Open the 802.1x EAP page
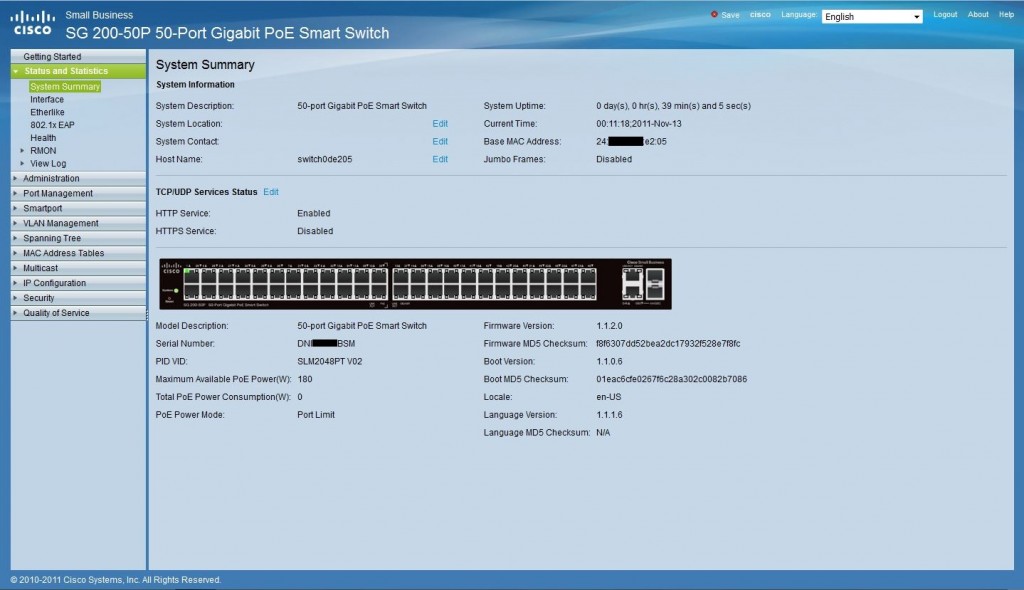The image size is (1024, 590). pos(52,126)
